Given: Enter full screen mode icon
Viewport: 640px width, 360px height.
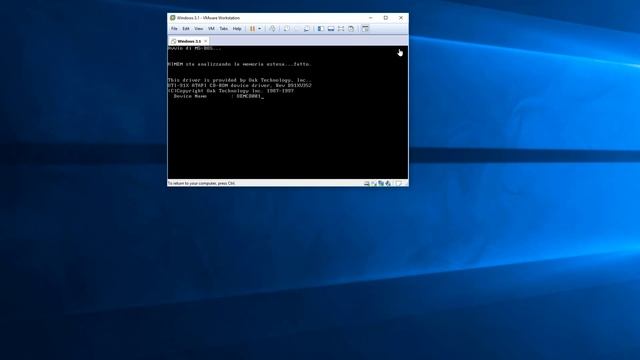Looking at the screenshot, I should coord(341,29).
